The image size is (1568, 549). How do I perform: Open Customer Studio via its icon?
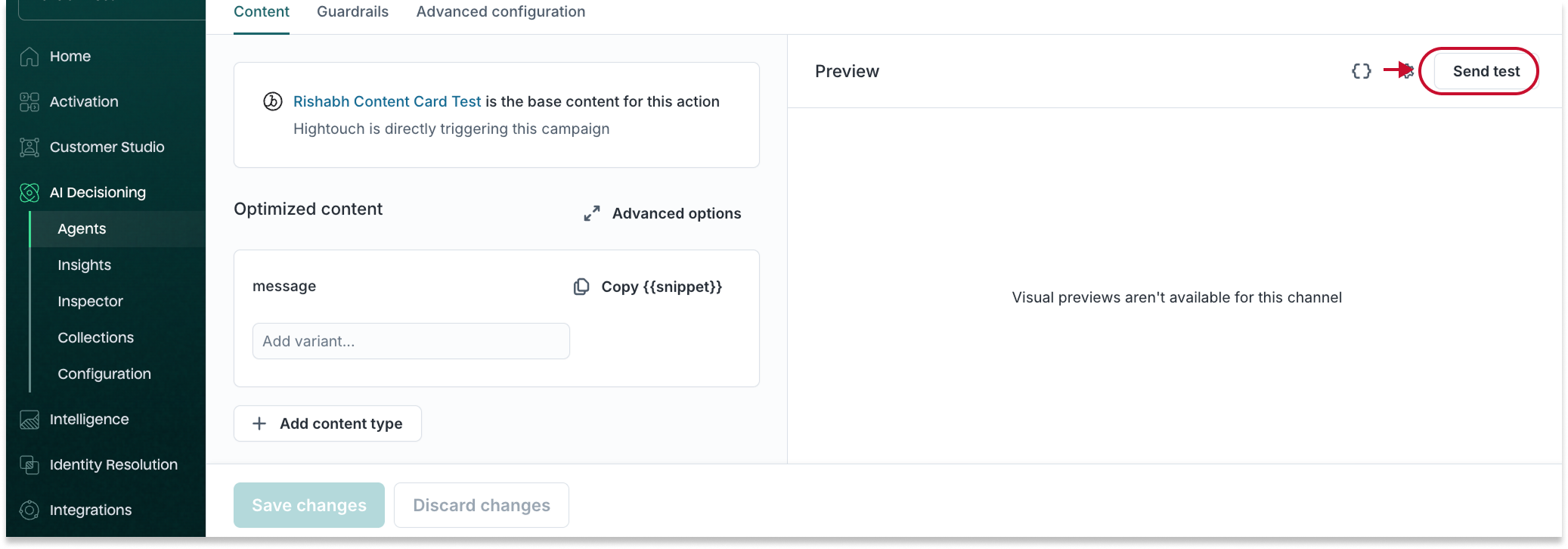tap(29, 147)
